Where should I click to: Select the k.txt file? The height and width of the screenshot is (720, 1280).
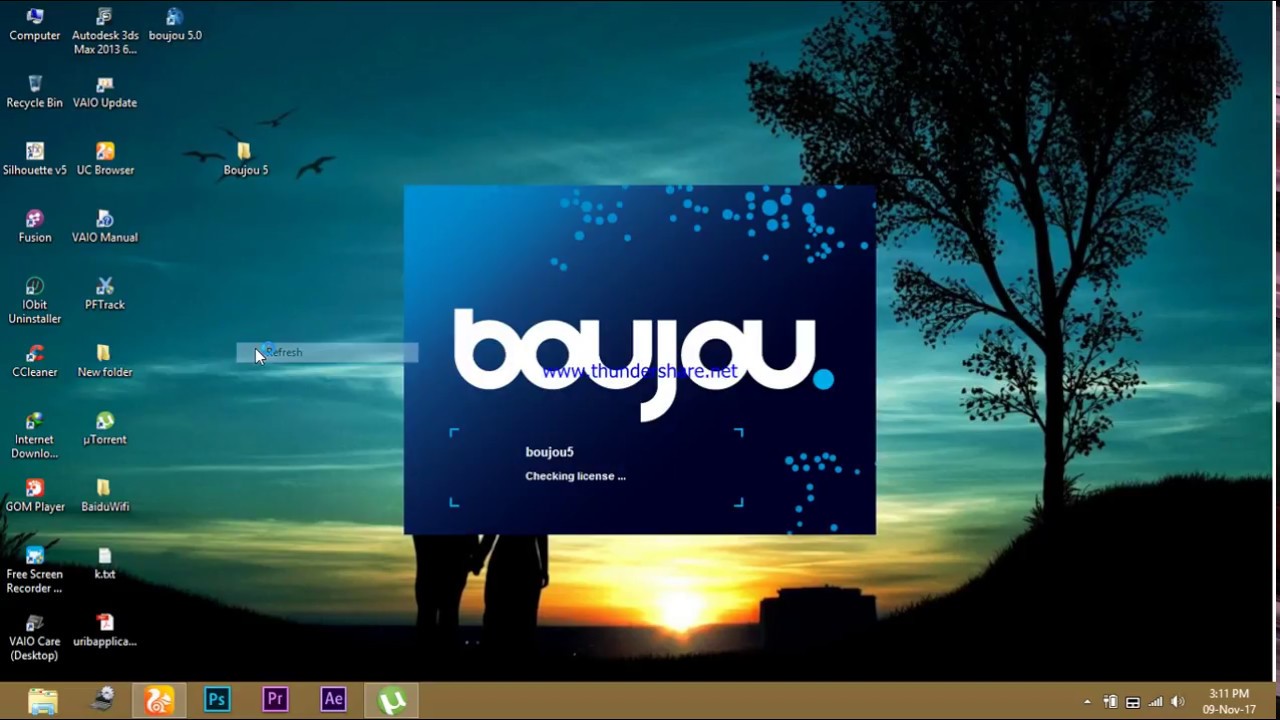pos(105,563)
